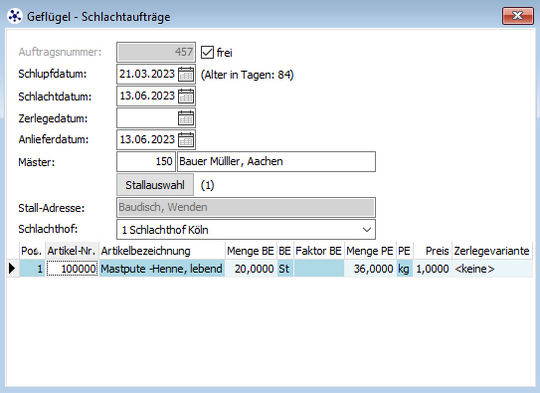Viewport: 540px width, 393px height.
Task: Click the '(Alter in Tagen: 84)' text
Action: tap(247, 75)
